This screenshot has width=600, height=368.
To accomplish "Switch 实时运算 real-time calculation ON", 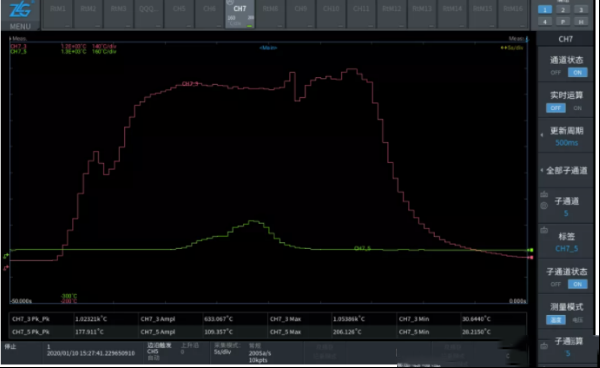I will [x=577, y=108].
